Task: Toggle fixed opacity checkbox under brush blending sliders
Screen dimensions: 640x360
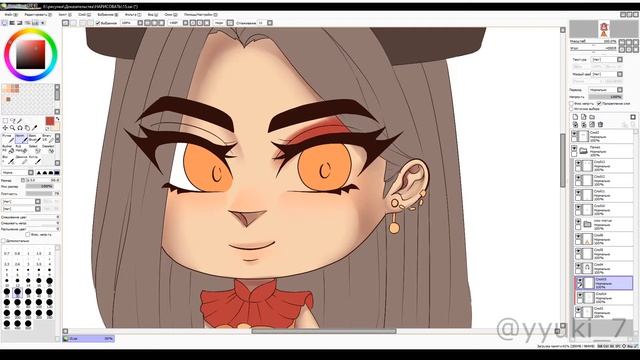Action: (28, 235)
